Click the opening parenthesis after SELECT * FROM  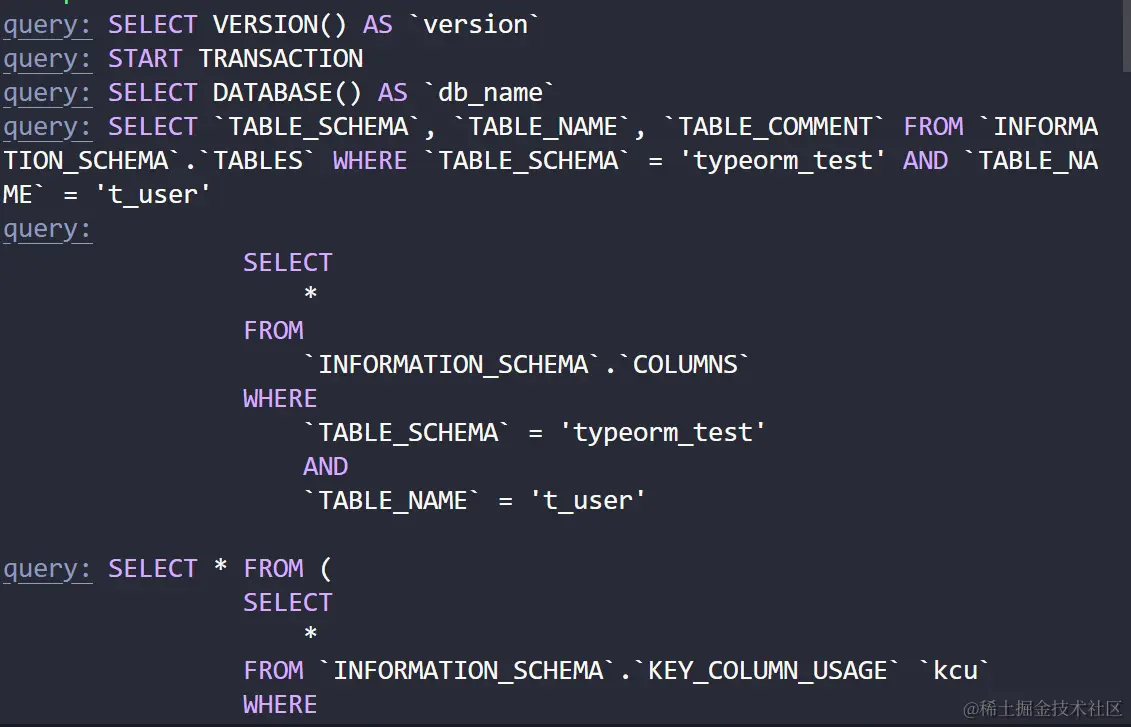(325, 568)
